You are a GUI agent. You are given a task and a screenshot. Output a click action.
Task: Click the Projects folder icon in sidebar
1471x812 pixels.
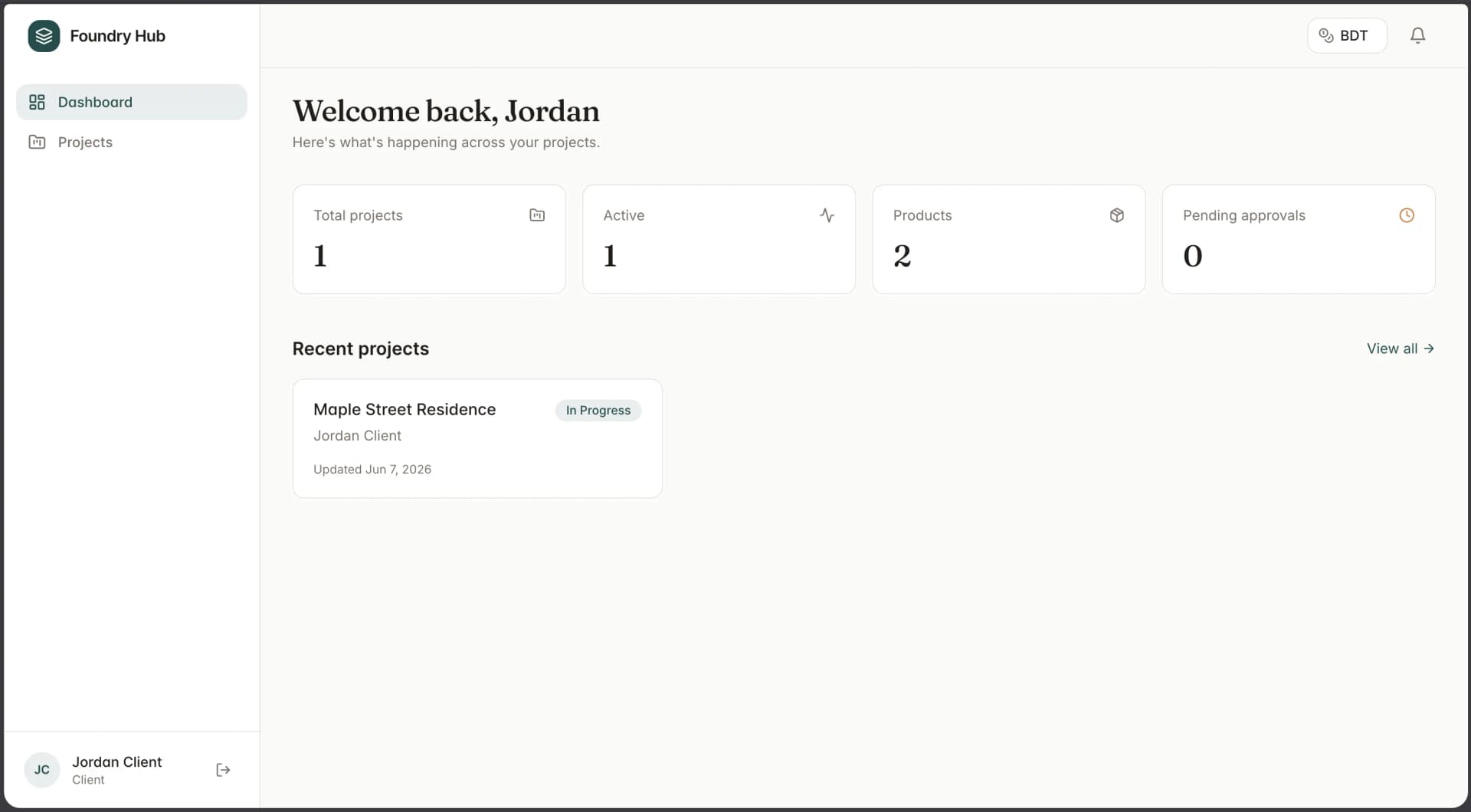pos(37,142)
